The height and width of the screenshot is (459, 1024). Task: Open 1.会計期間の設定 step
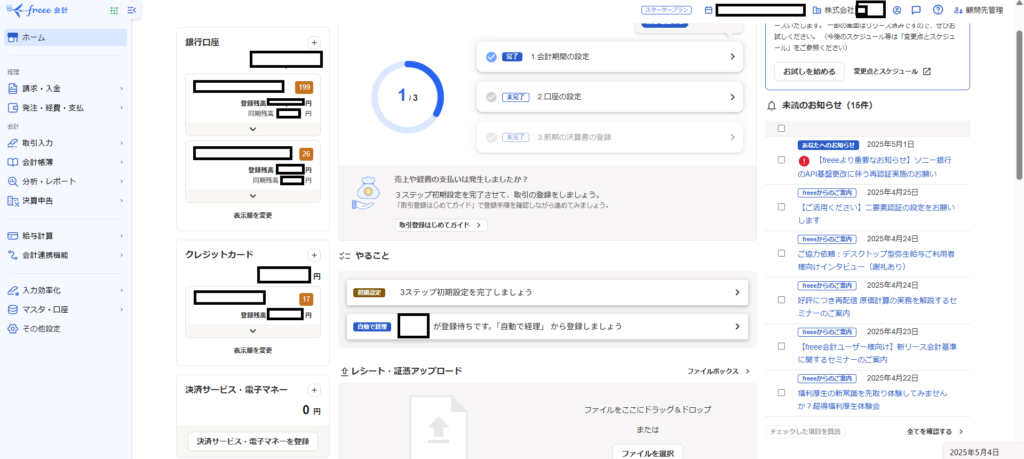point(610,57)
